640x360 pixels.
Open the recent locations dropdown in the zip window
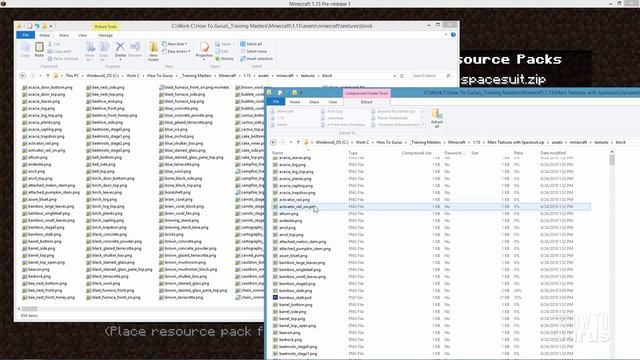tap(291, 142)
